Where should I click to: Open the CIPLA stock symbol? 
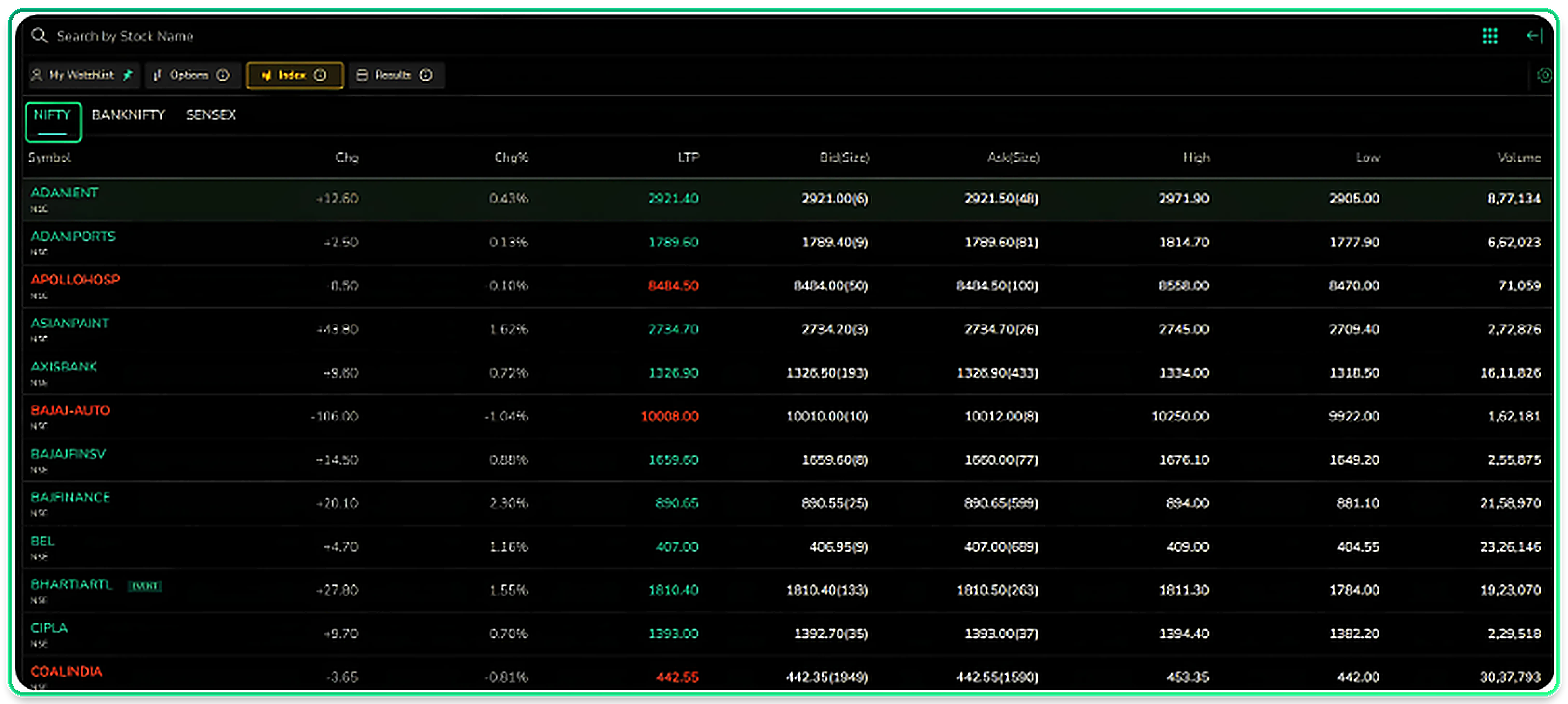pyautogui.click(x=49, y=627)
